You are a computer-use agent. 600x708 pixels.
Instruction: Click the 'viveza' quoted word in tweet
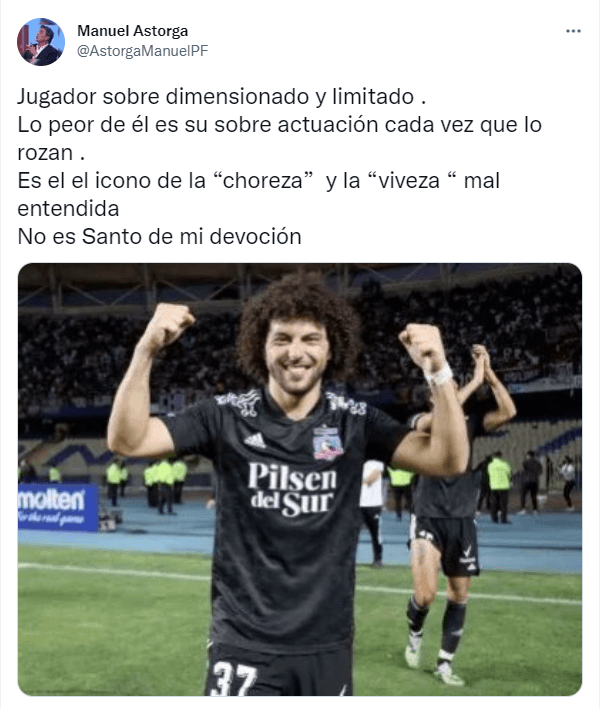point(409,181)
